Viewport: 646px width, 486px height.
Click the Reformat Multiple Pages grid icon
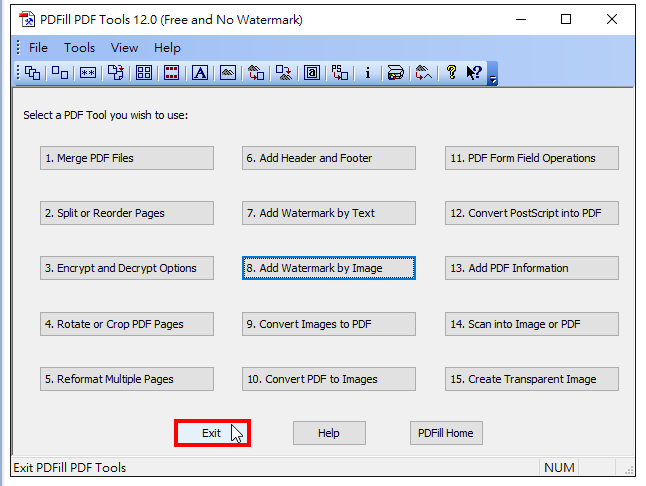tap(144, 73)
